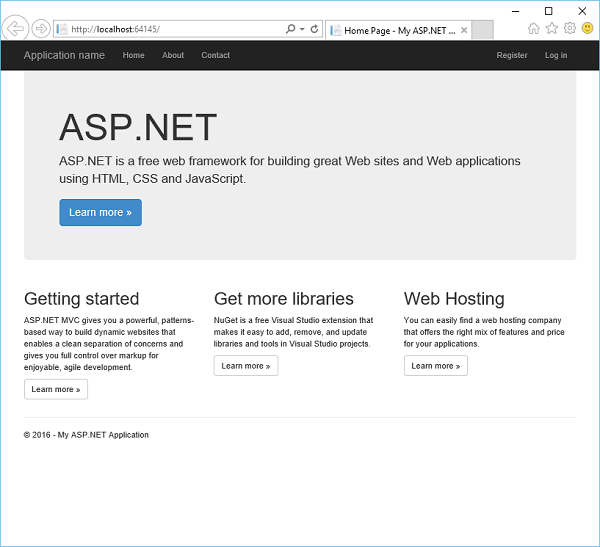Open the Contact nav menu item
The height and width of the screenshot is (547, 600).
216,55
